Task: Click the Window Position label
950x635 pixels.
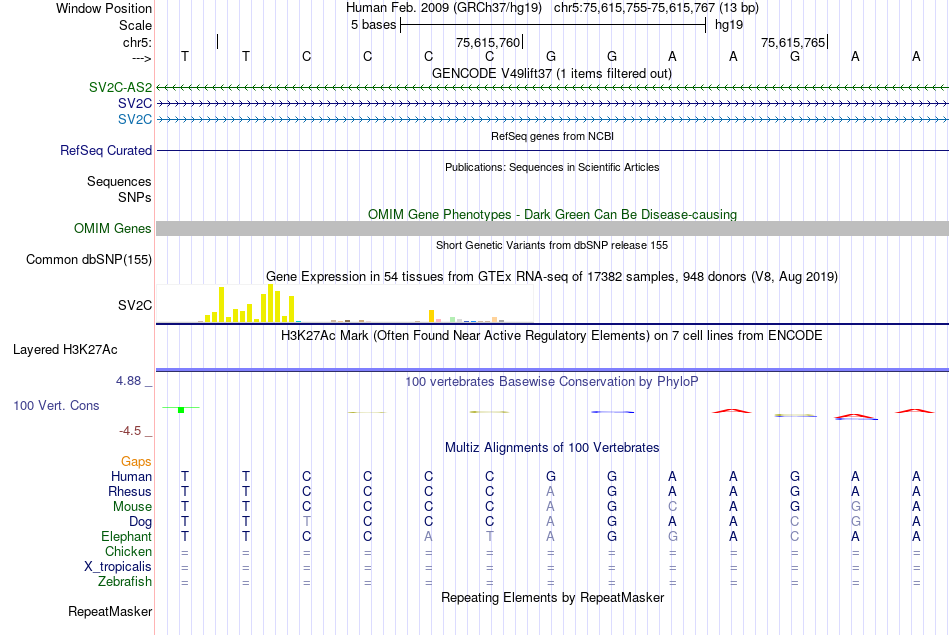Action: coord(104,8)
